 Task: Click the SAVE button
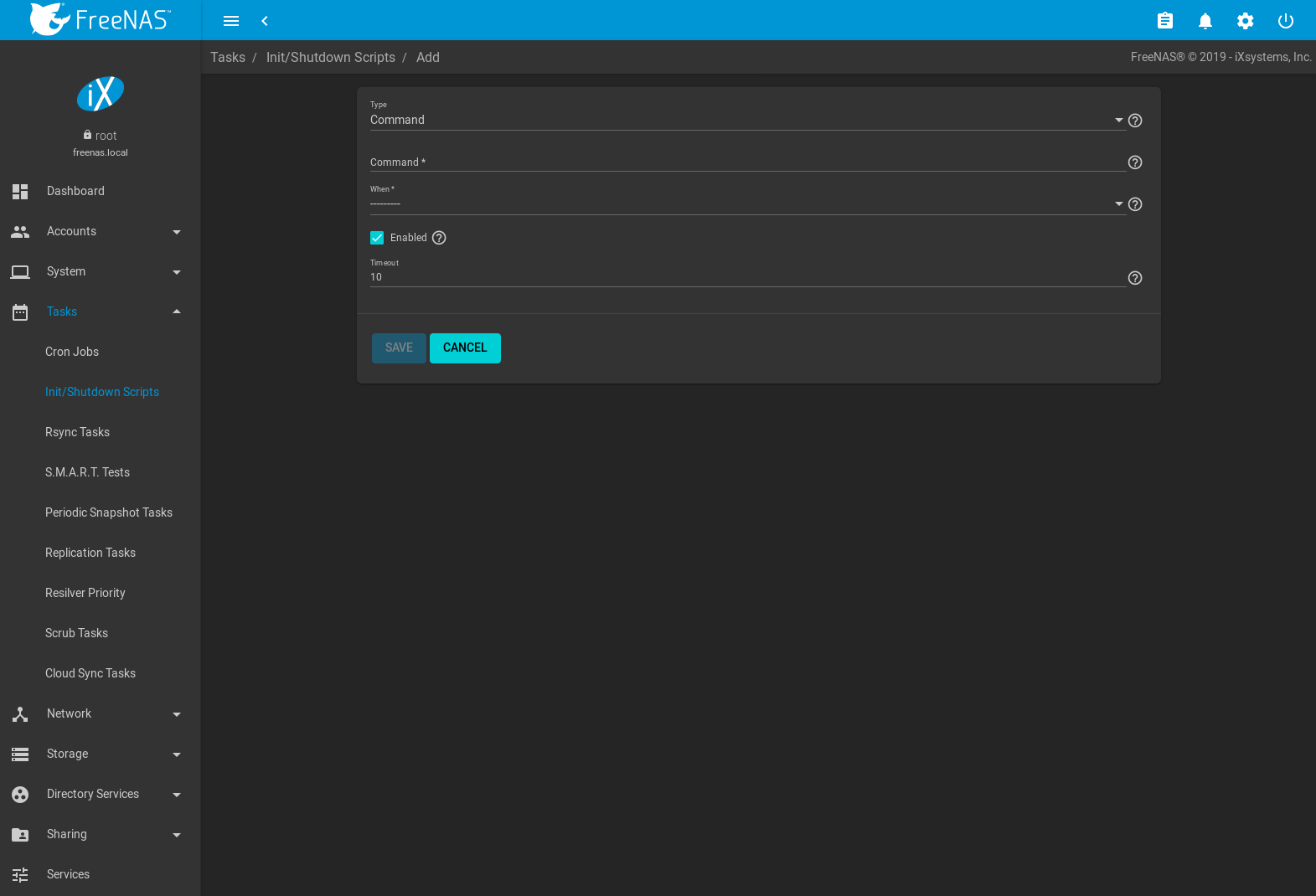pyautogui.click(x=399, y=348)
